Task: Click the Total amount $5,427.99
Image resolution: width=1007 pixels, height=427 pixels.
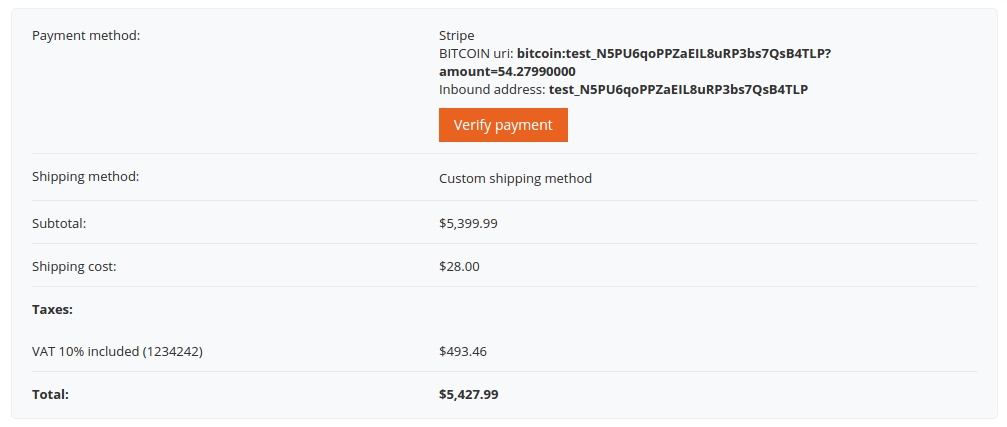Action: click(469, 394)
